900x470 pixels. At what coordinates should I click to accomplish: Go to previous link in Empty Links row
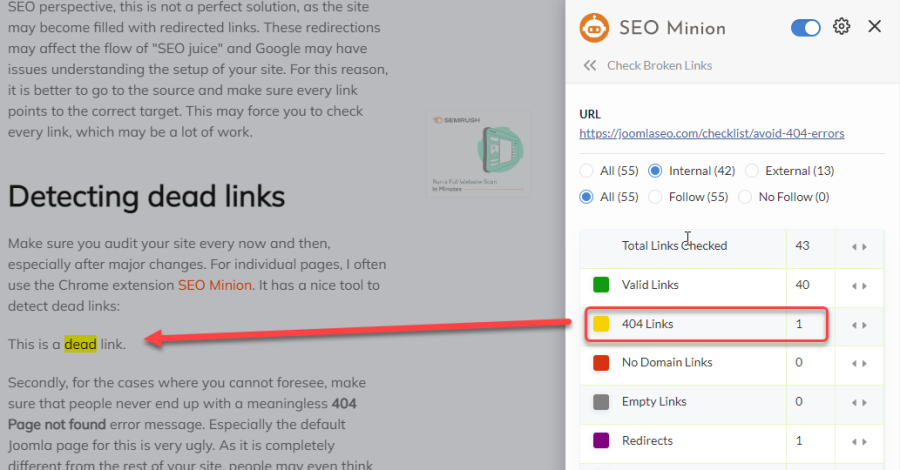point(854,403)
